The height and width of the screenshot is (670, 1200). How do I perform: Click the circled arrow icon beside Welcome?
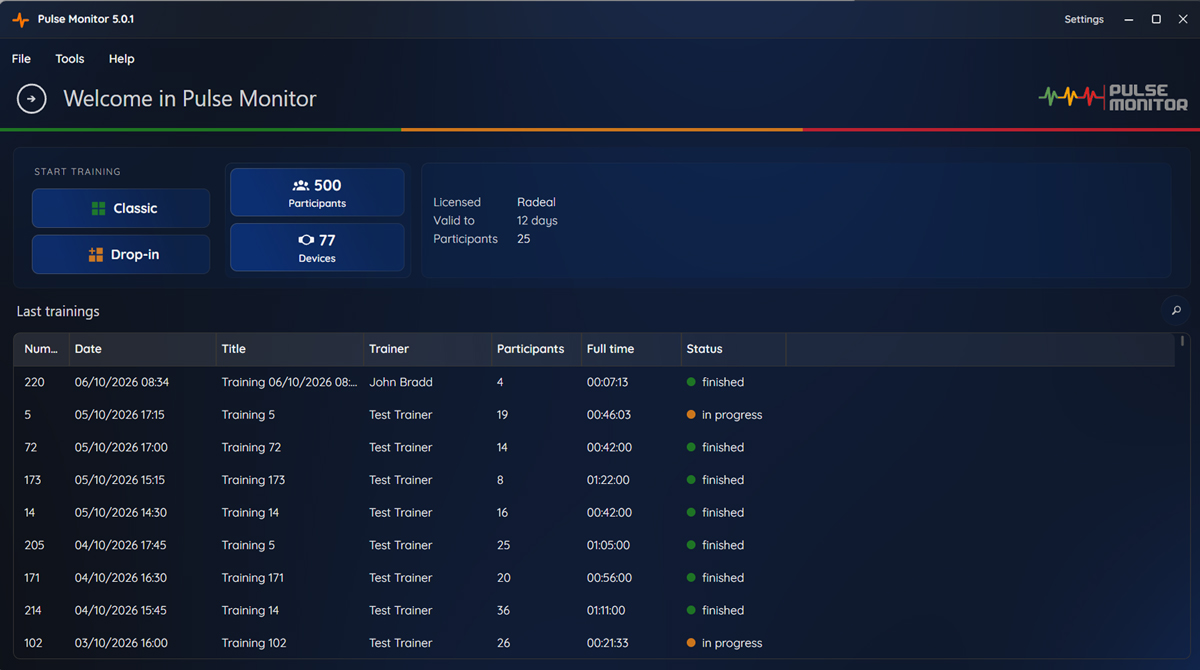(x=32, y=99)
